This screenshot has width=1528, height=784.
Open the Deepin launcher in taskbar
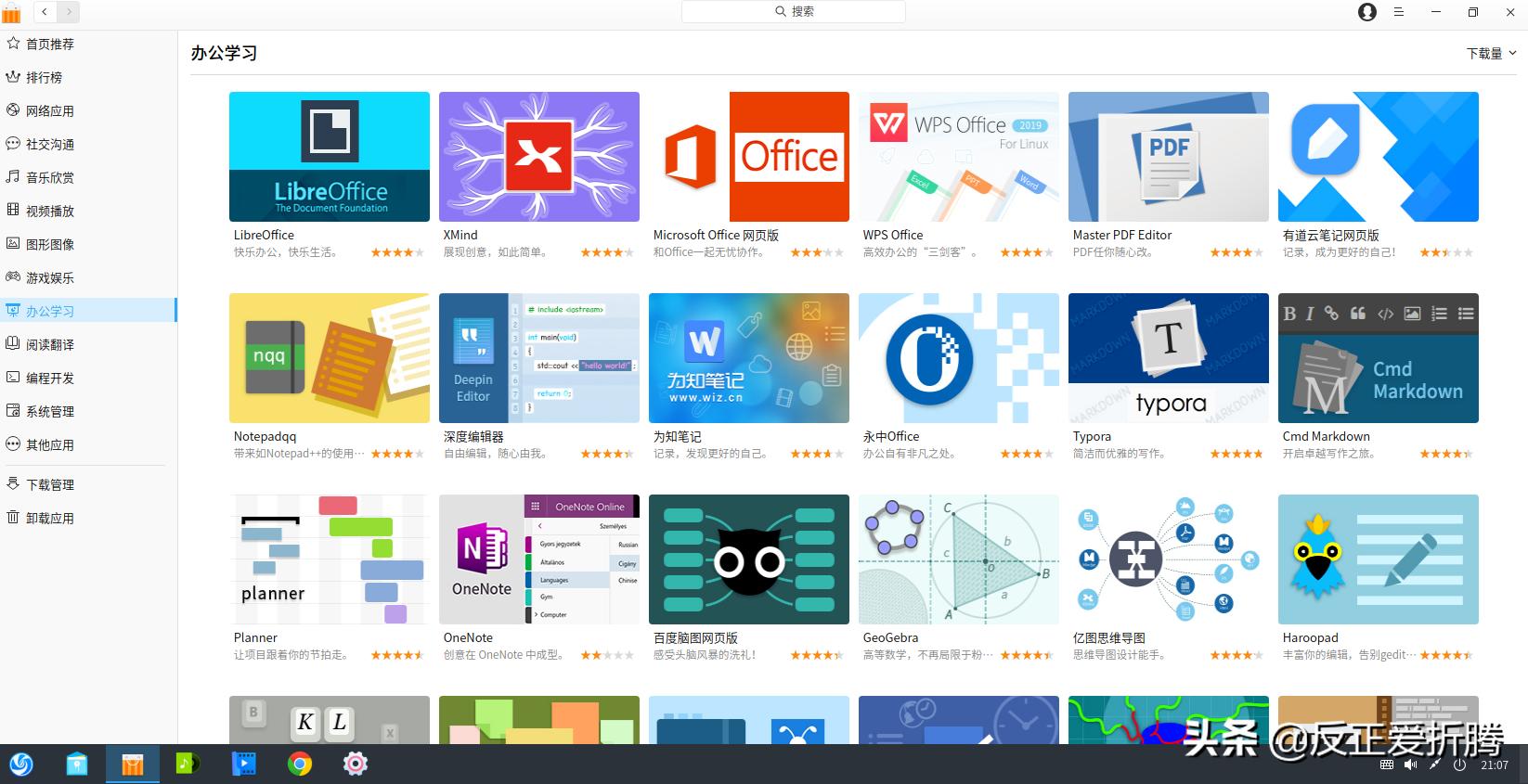(21, 764)
